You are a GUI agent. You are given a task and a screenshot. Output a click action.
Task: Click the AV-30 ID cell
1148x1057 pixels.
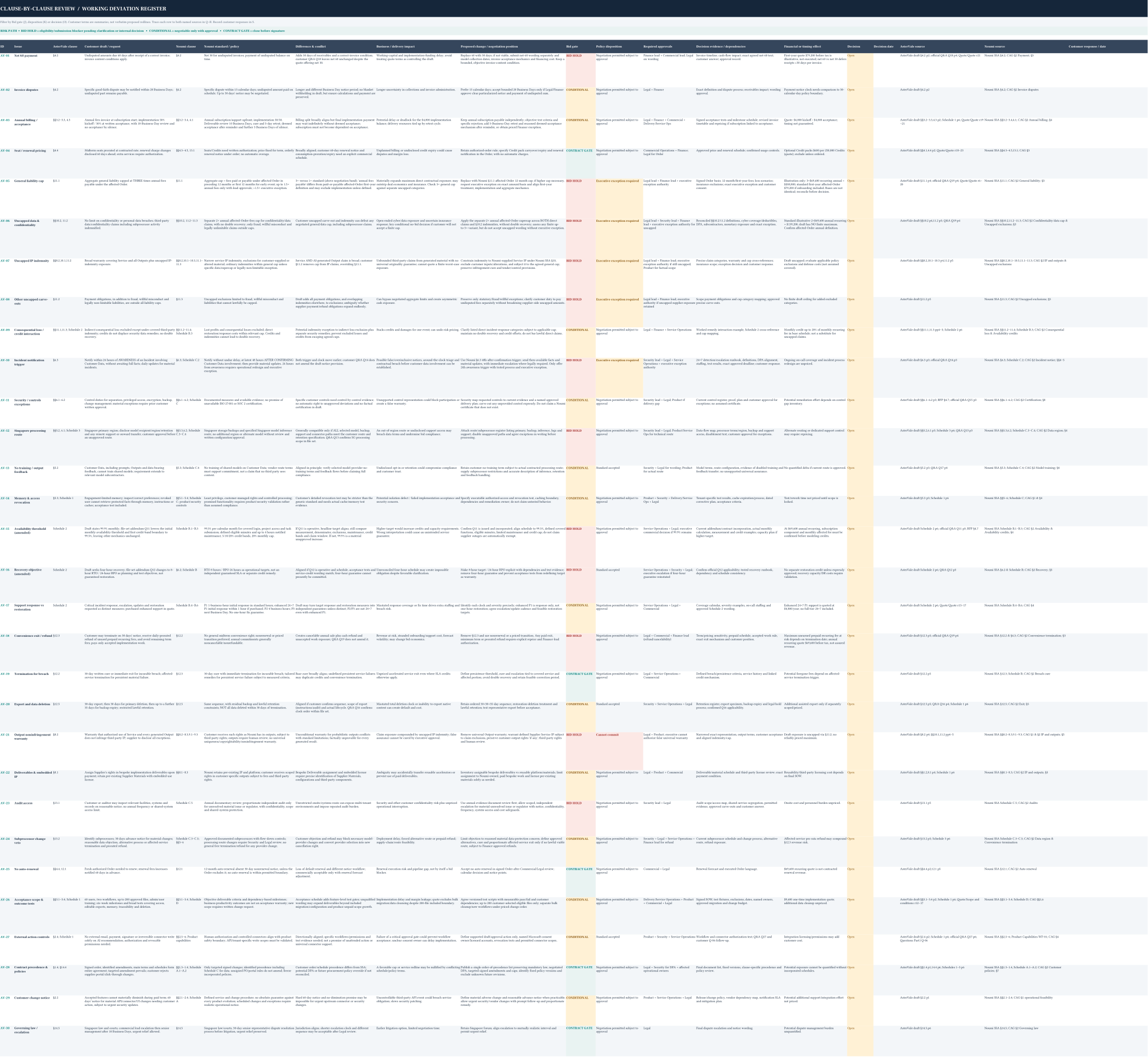click(x=7, y=1041)
